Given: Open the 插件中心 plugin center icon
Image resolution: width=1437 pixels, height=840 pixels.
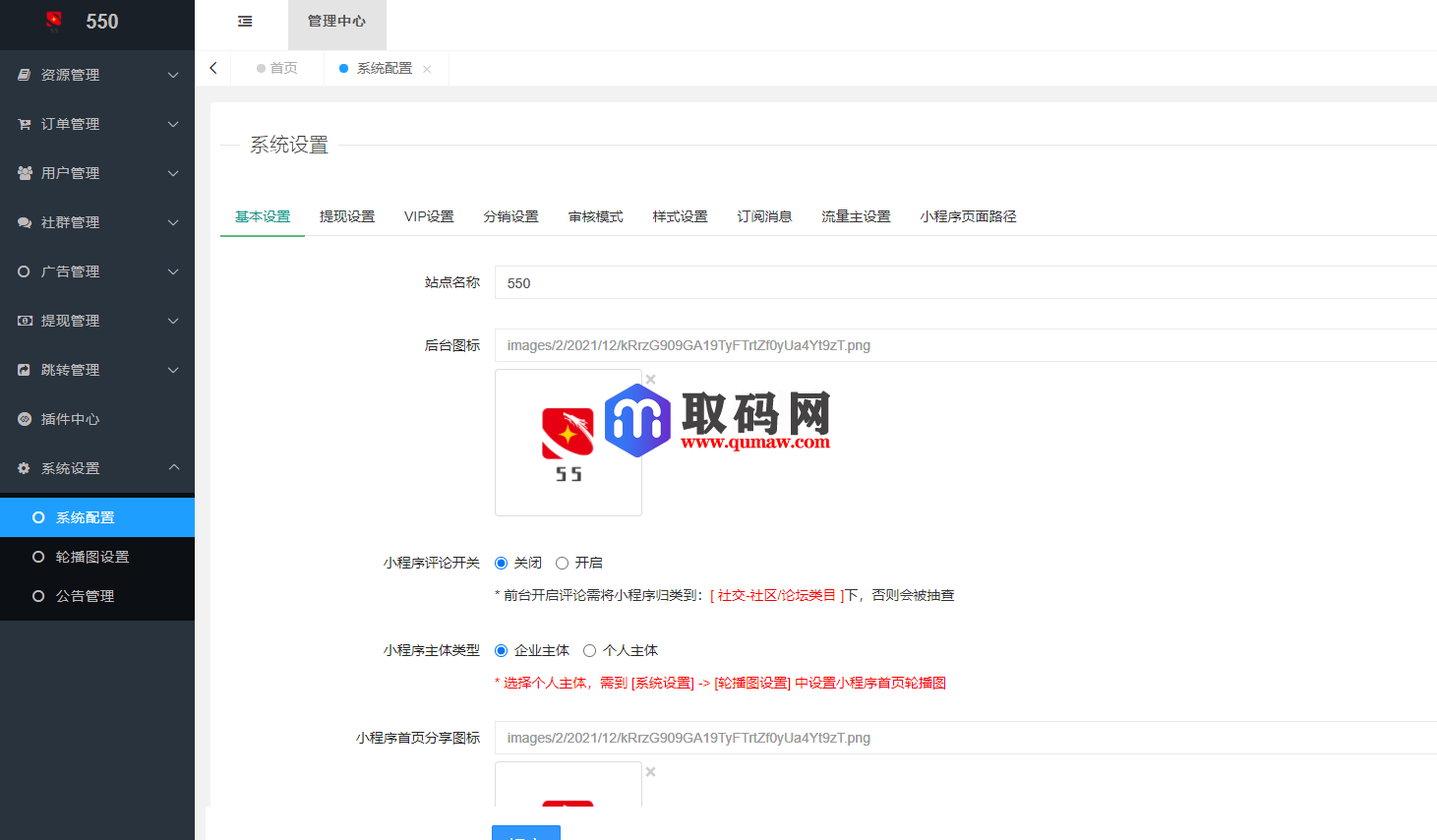Looking at the screenshot, I should [24, 419].
